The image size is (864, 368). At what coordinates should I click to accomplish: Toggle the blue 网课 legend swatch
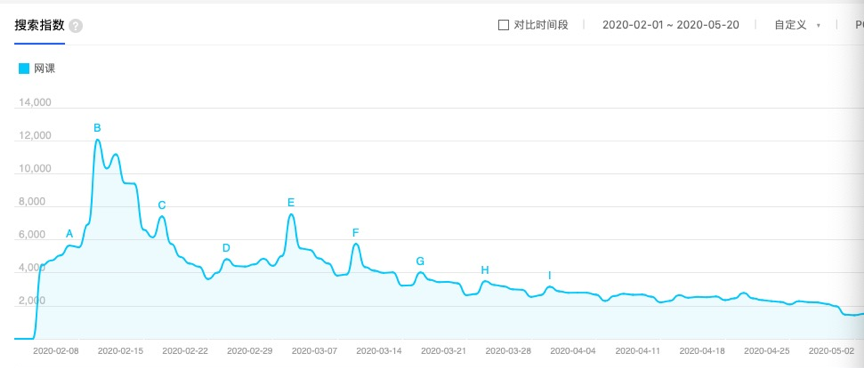click(x=24, y=69)
